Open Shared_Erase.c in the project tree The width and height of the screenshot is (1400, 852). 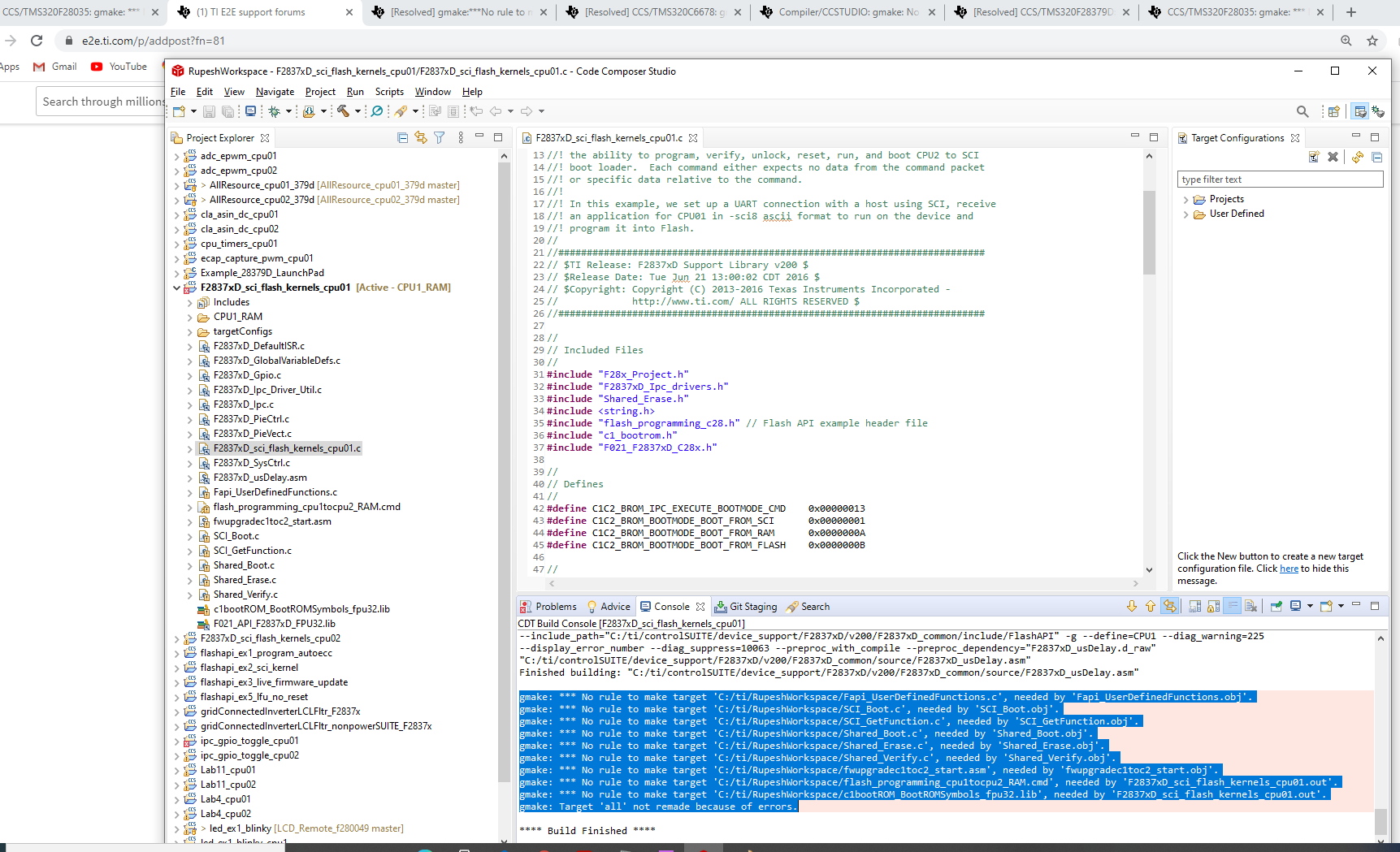(245, 580)
